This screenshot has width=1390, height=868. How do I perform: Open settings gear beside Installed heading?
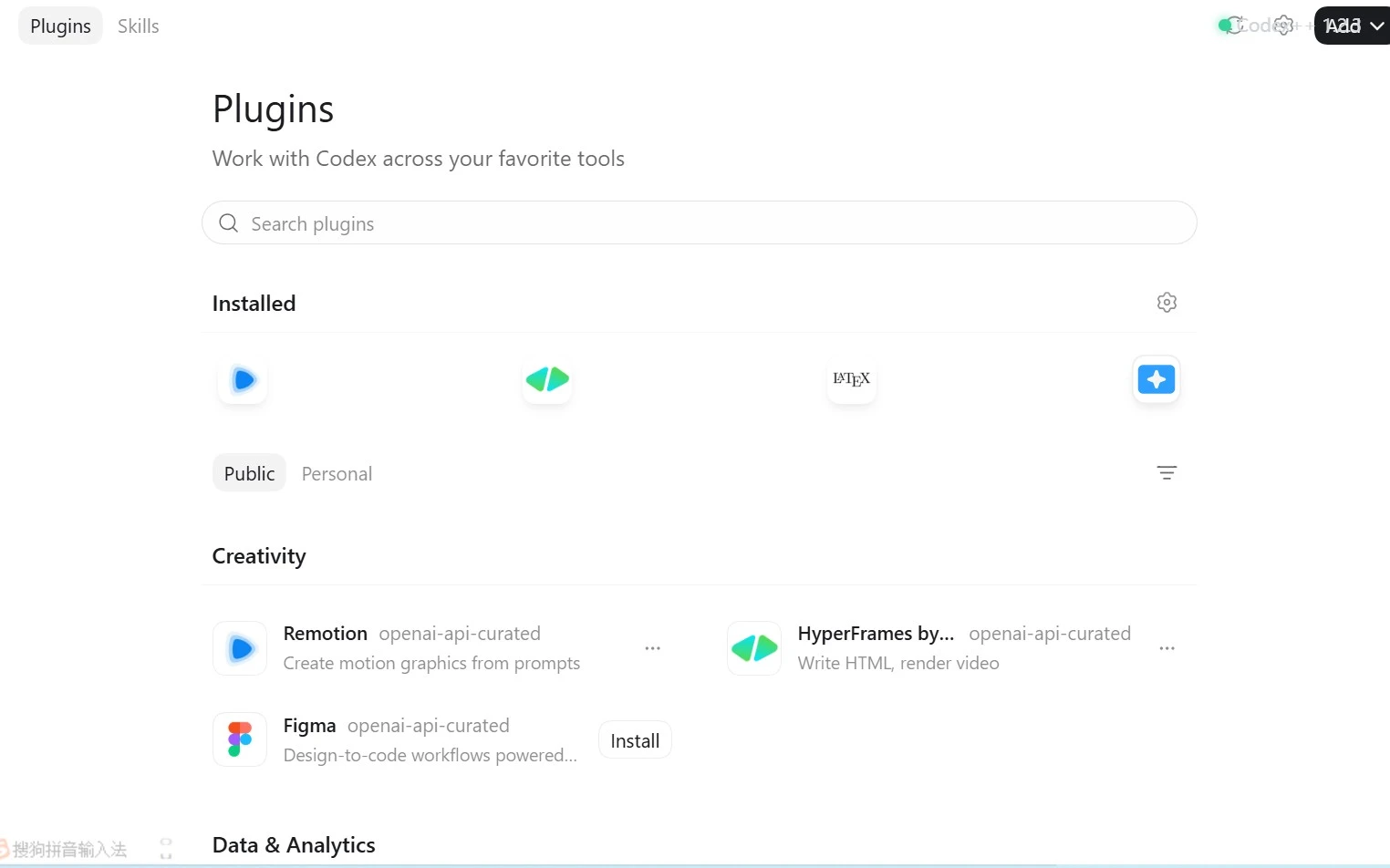[x=1167, y=303]
